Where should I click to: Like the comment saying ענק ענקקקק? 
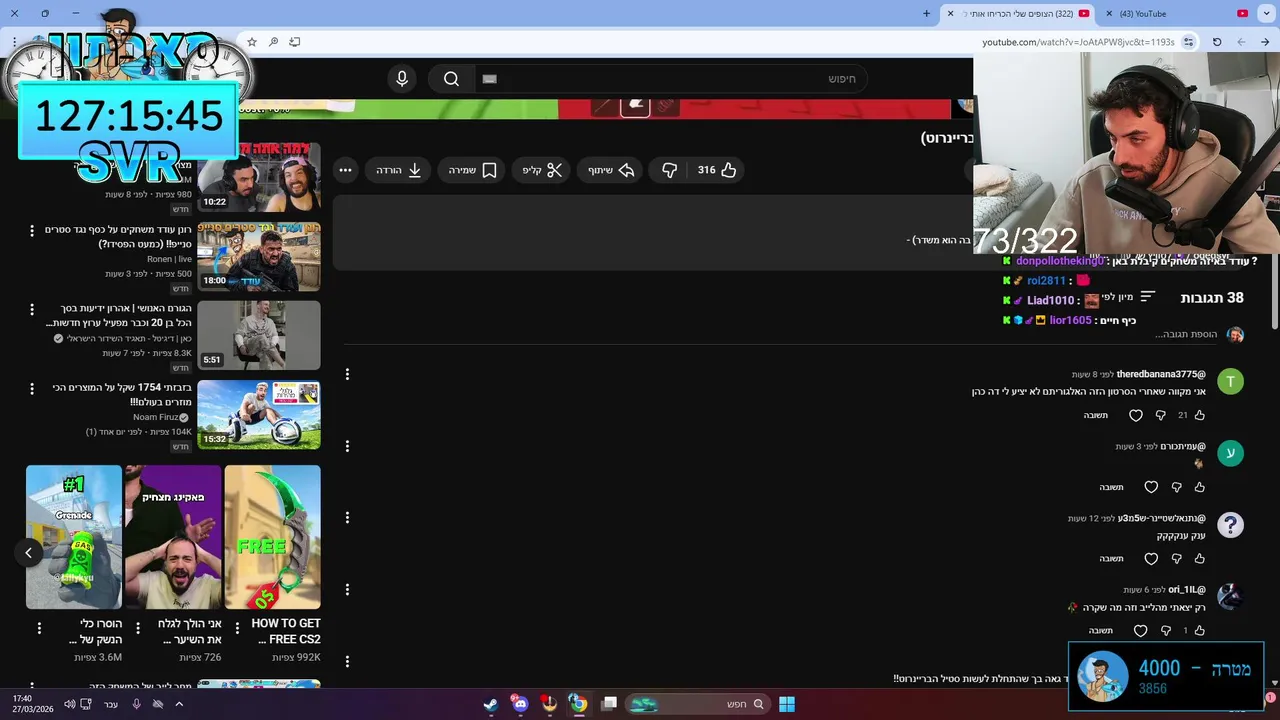(x=1200, y=559)
